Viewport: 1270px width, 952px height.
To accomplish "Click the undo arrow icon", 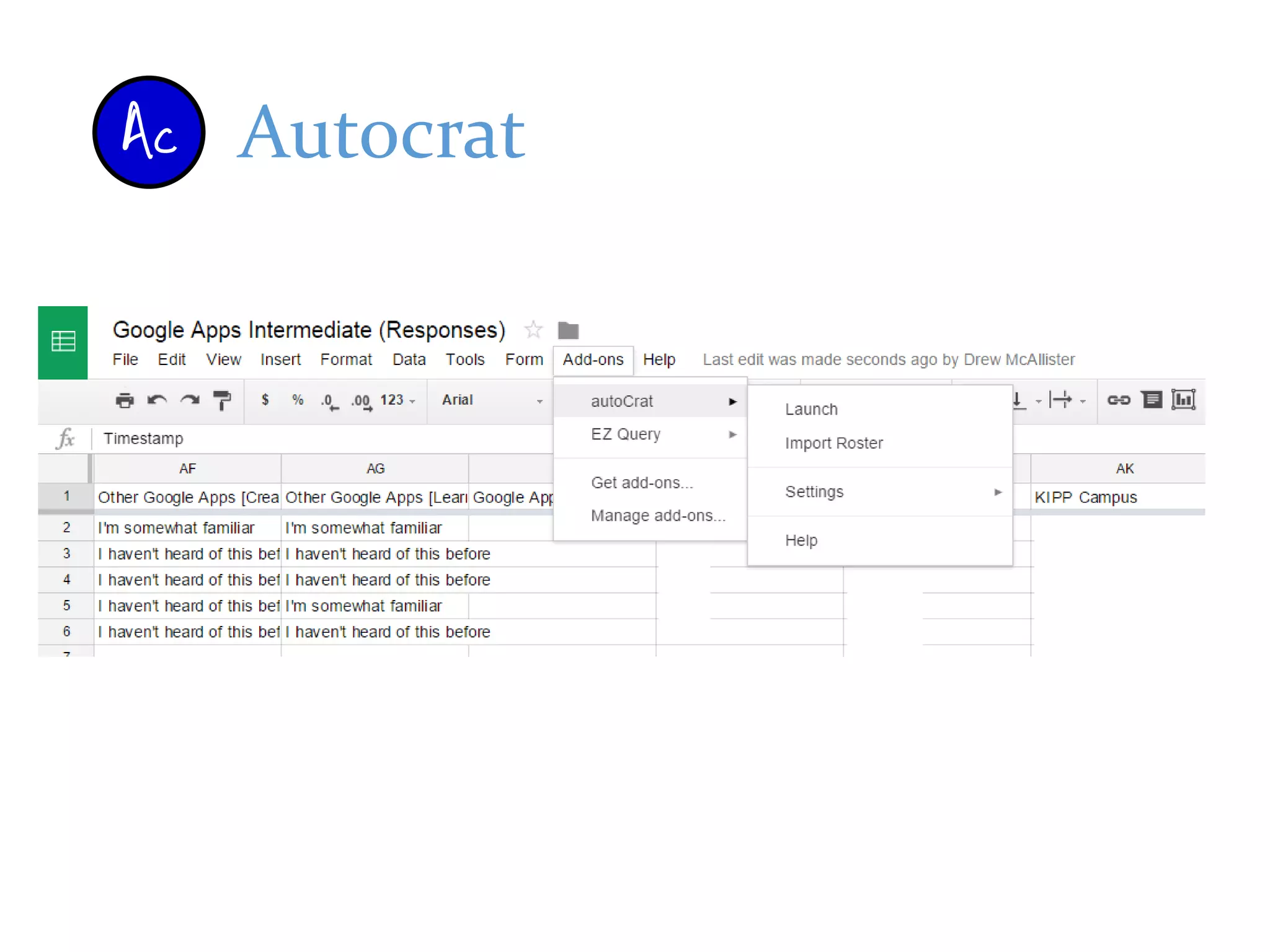I will 157,400.
